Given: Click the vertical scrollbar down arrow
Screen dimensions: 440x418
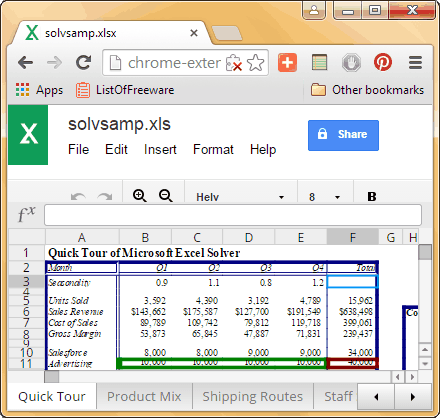Looking at the screenshot, I should 425,363.
